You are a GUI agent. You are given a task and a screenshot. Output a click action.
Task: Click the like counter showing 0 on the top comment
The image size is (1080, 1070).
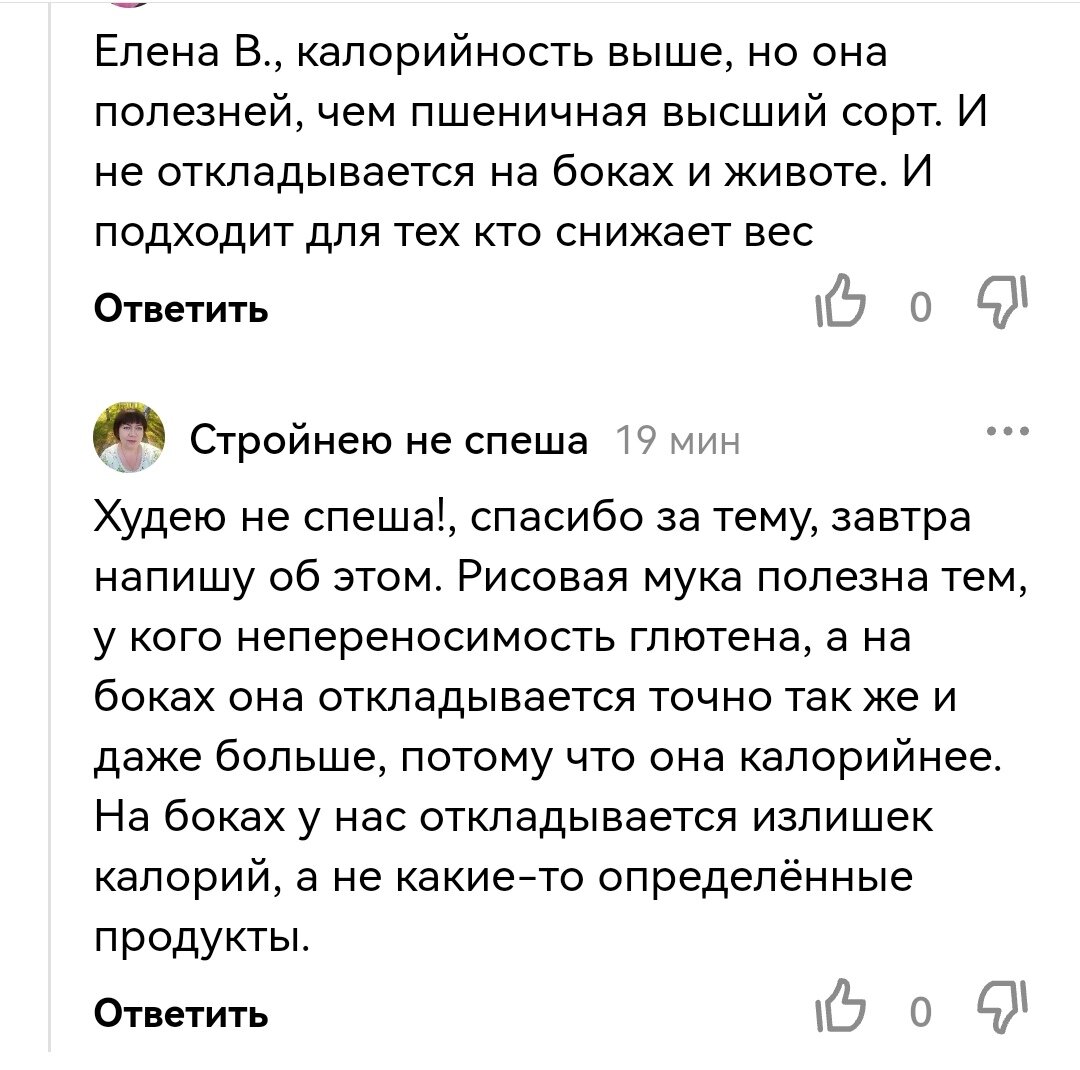[x=921, y=307]
